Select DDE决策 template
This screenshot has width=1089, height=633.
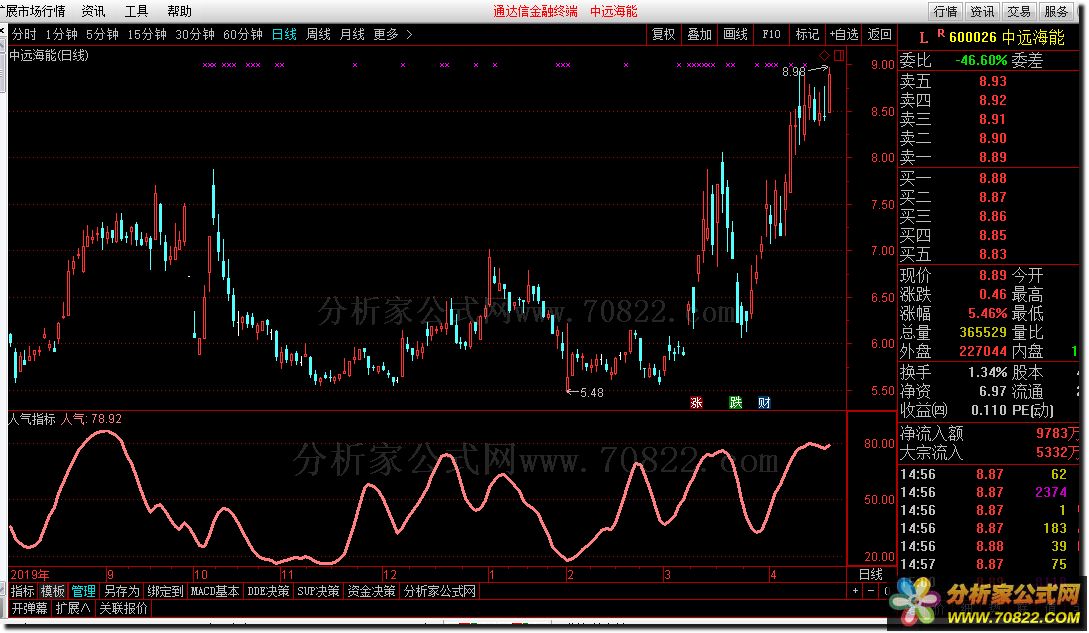pyautogui.click(x=268, y=591)
